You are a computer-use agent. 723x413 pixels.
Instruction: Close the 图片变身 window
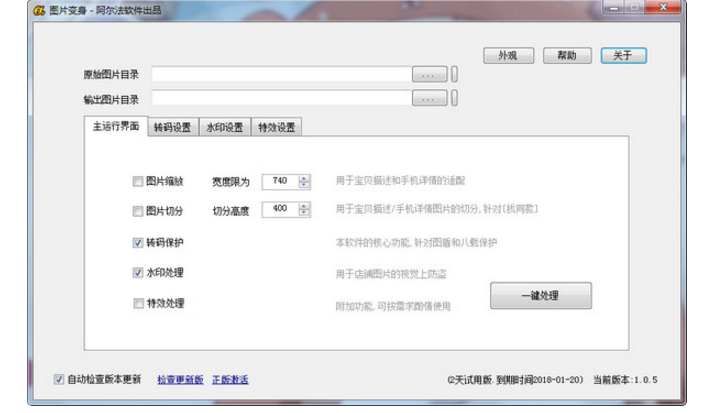[663, 7]
